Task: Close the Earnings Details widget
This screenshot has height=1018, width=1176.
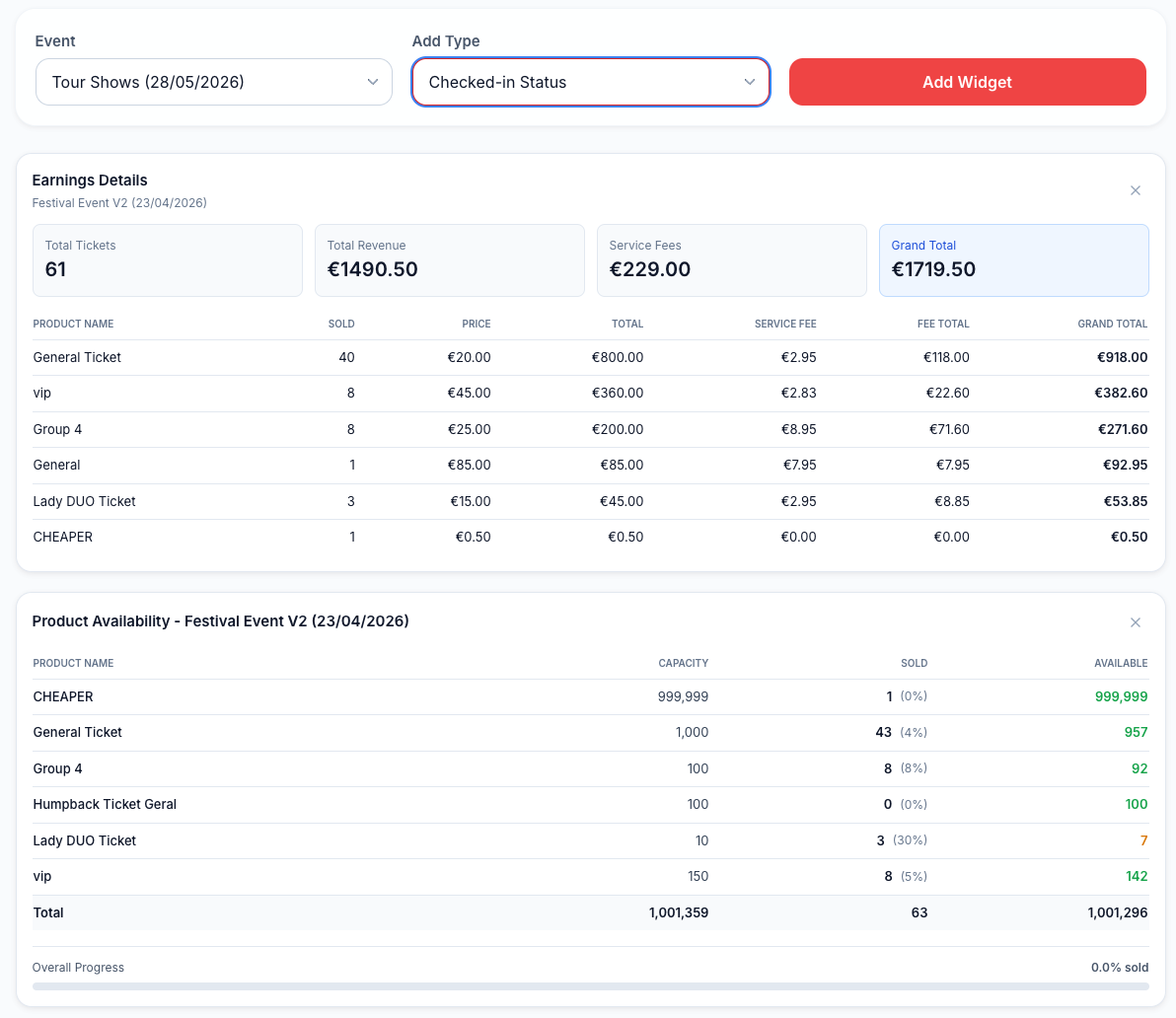Action: point(1135,190)
